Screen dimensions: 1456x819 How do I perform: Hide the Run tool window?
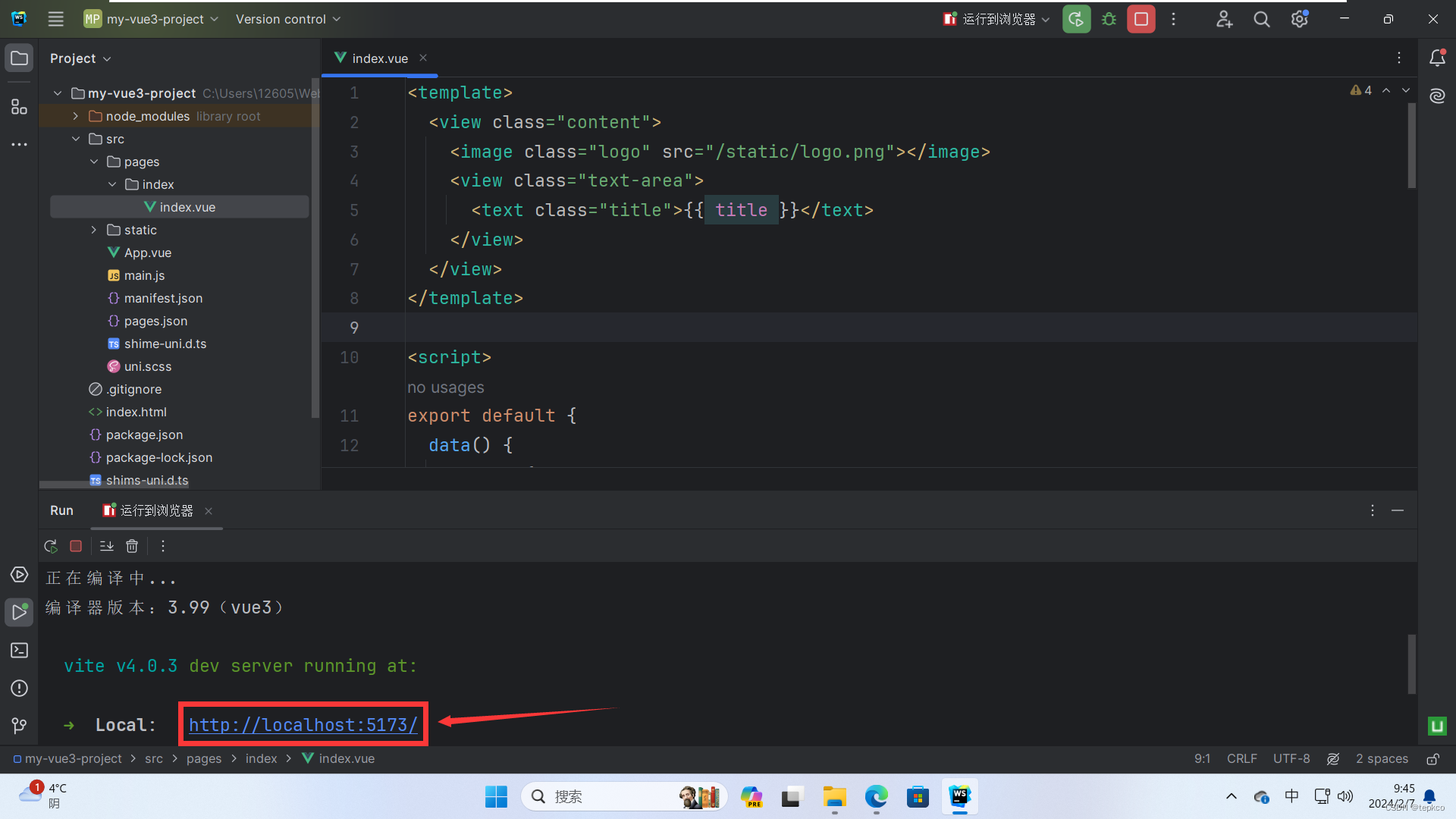[1398, 511]
